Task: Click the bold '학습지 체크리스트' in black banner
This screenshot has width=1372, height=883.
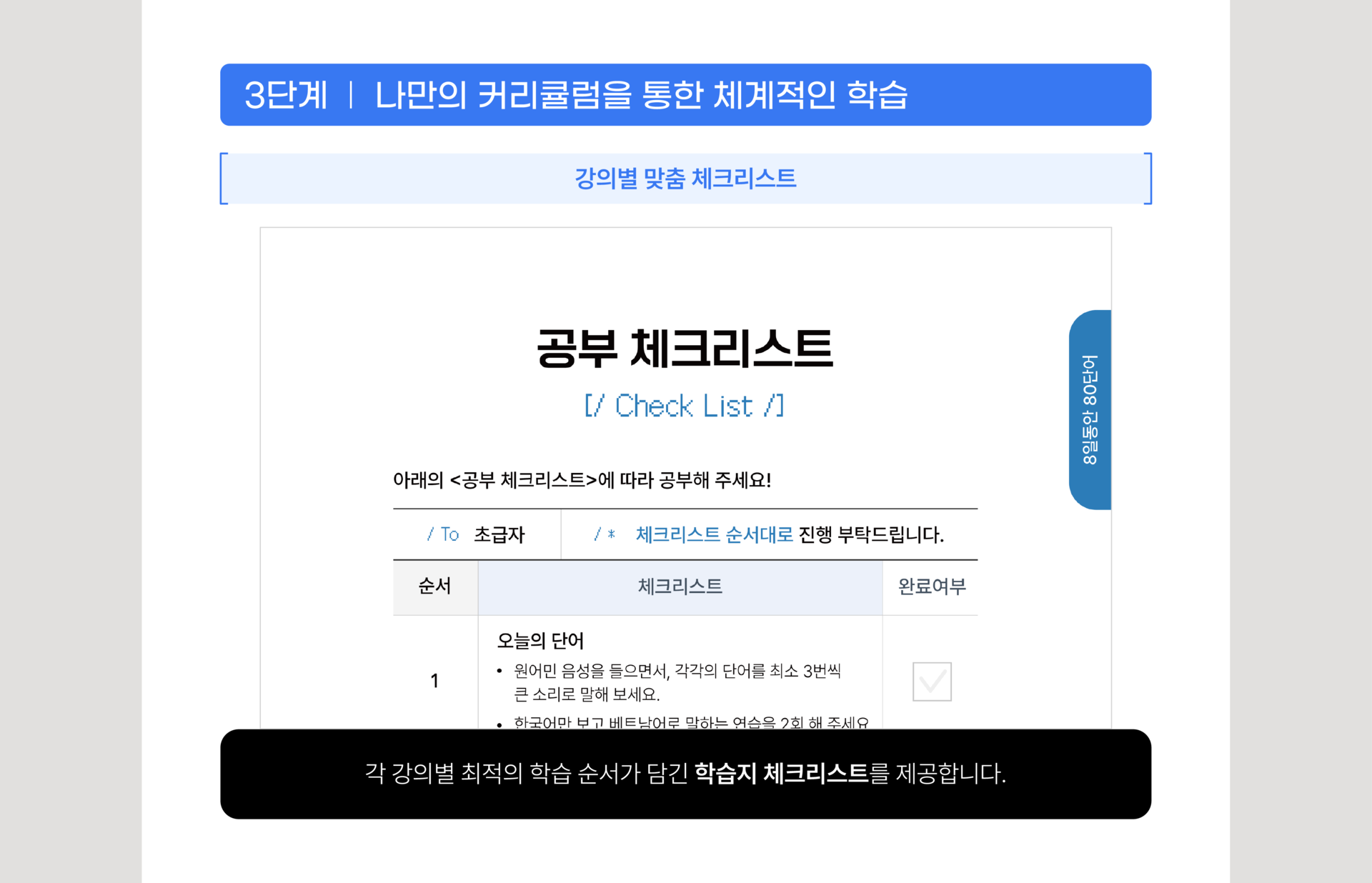Action: [781, 773]
